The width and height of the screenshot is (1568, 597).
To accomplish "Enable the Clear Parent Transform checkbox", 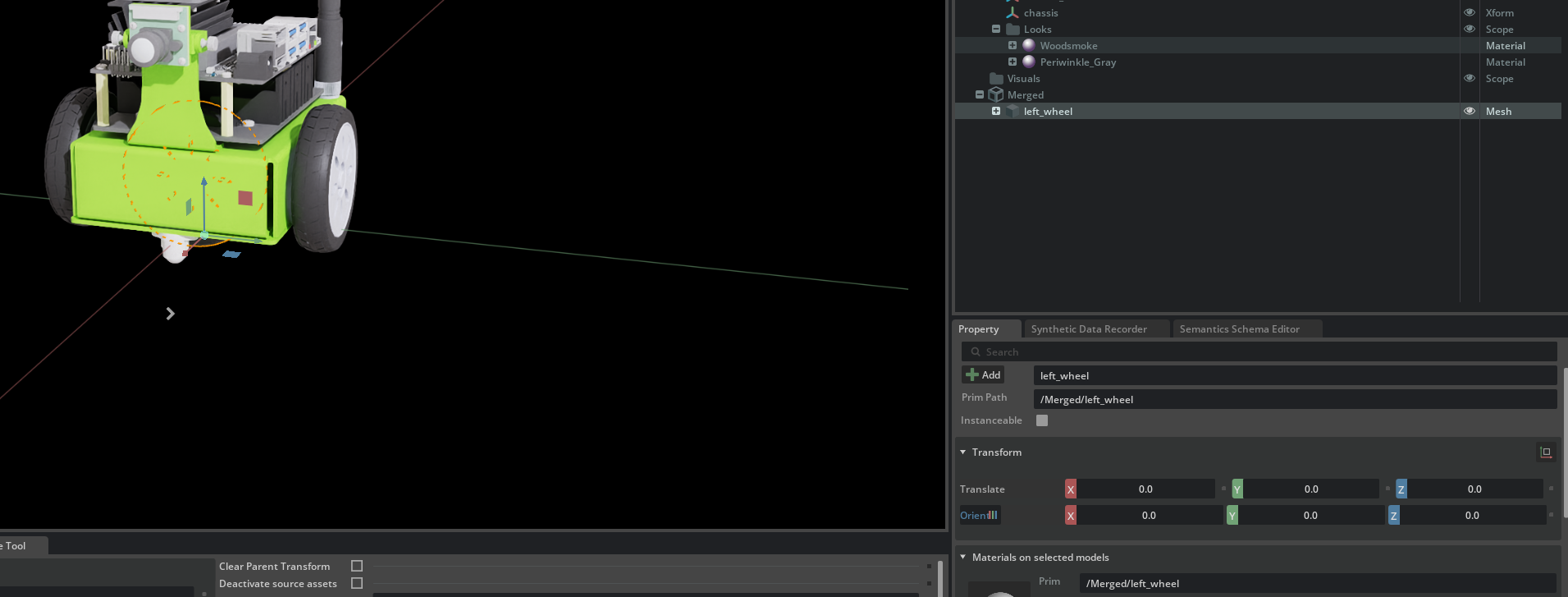I will coord(357,566).
